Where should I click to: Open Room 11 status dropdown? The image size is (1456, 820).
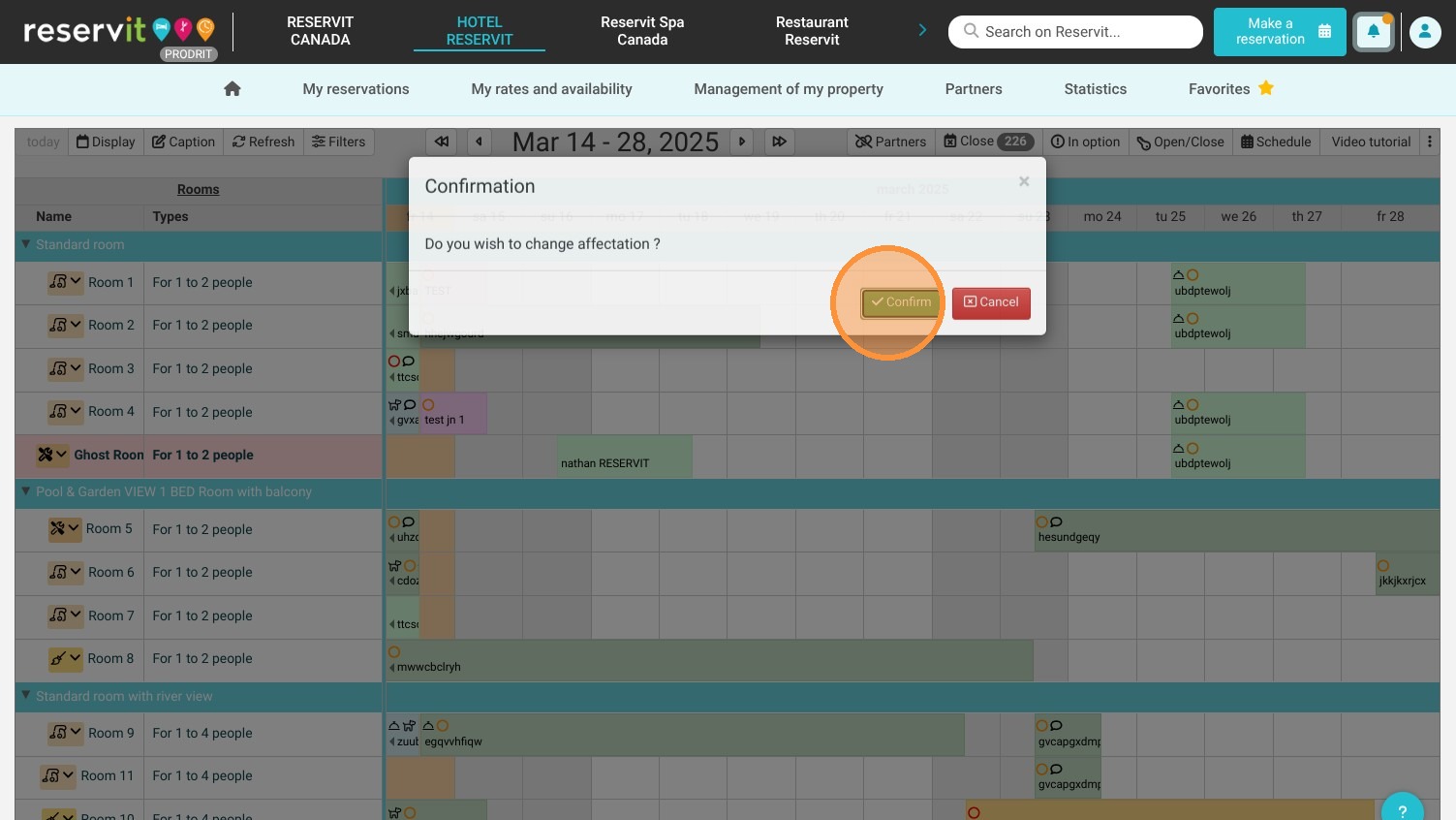(58, 775)
